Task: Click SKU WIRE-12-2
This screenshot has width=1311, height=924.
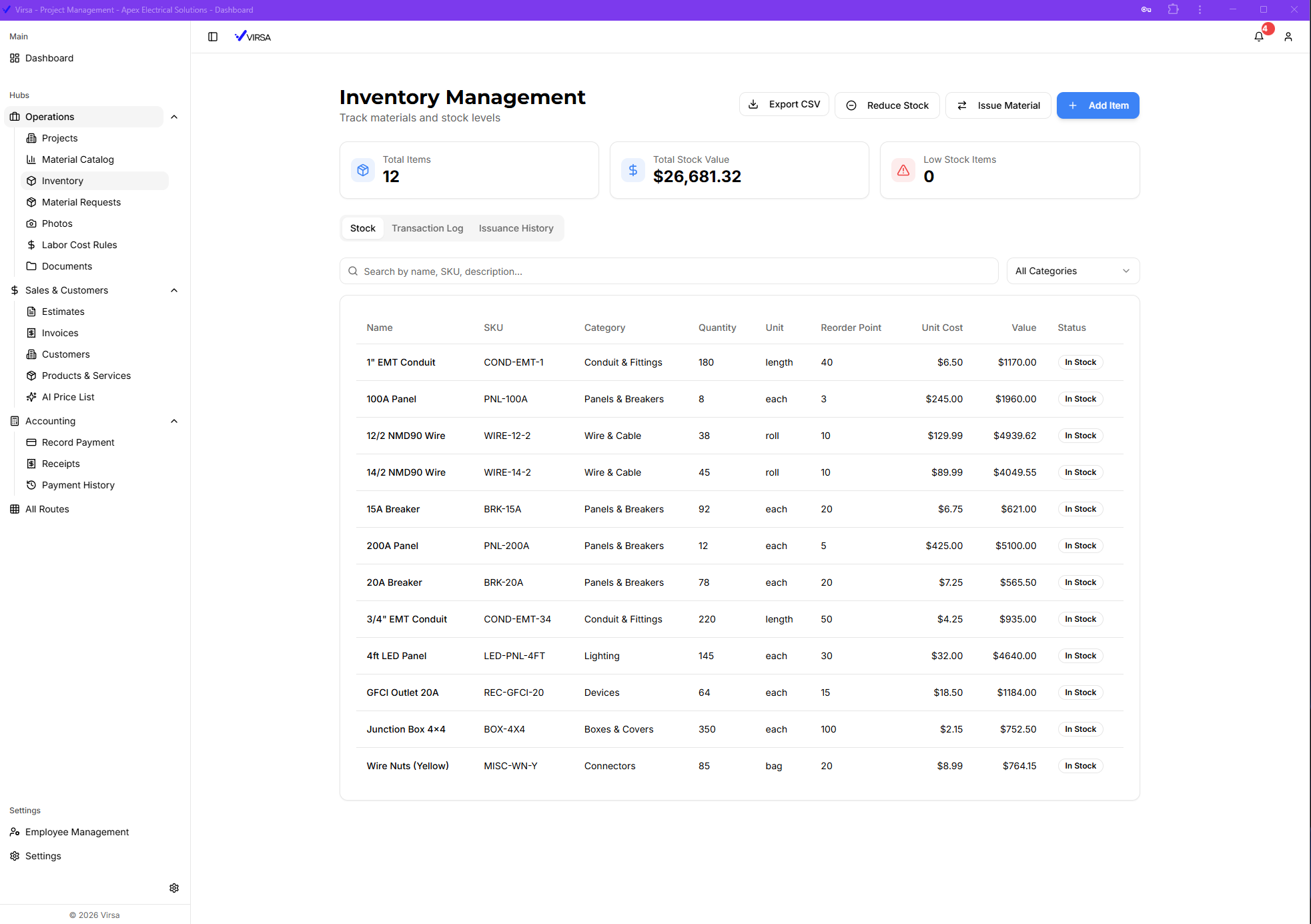Action: (x=507, y=436)
